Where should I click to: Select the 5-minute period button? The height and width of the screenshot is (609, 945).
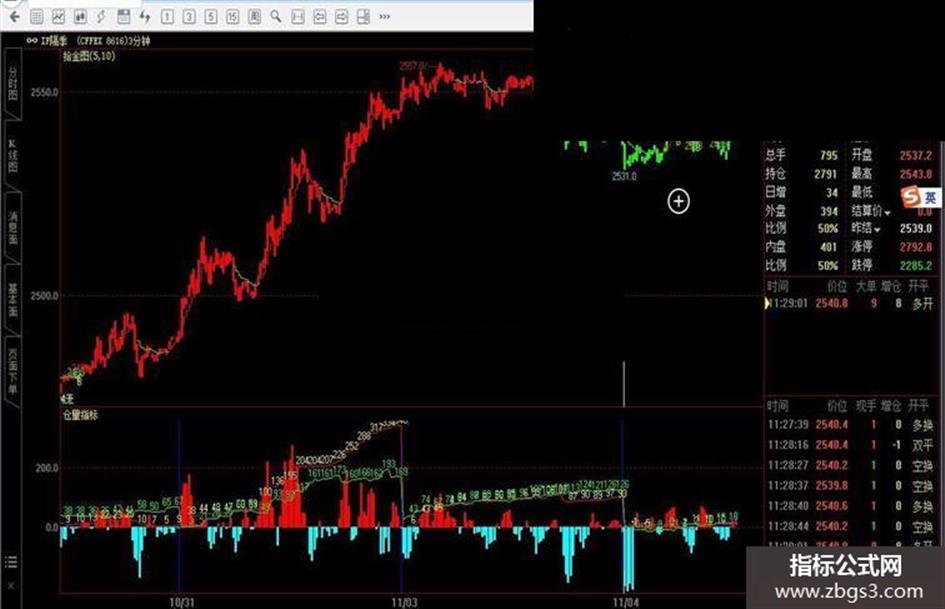211,17
